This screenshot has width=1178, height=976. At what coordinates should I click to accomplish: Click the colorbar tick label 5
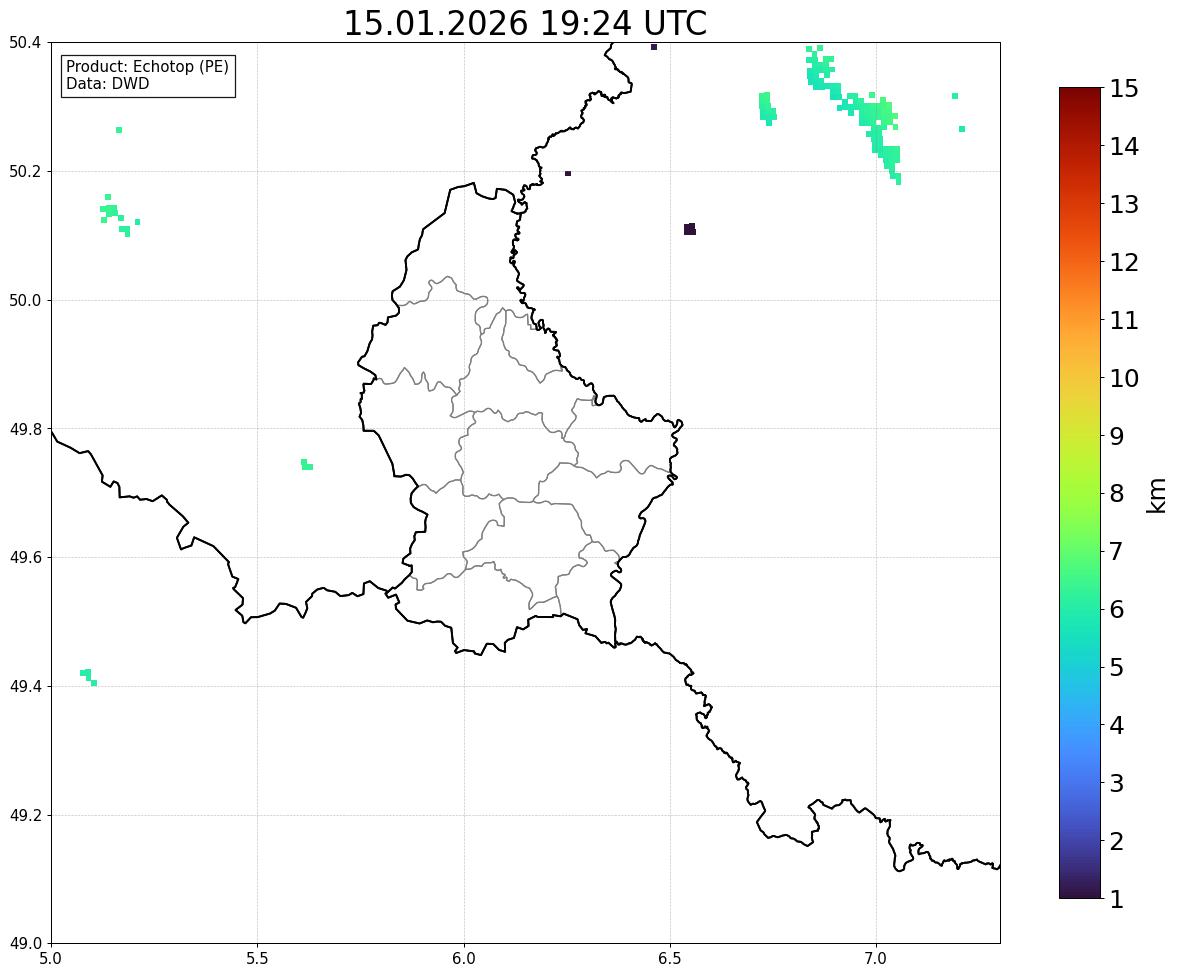tap(1117, 667)
